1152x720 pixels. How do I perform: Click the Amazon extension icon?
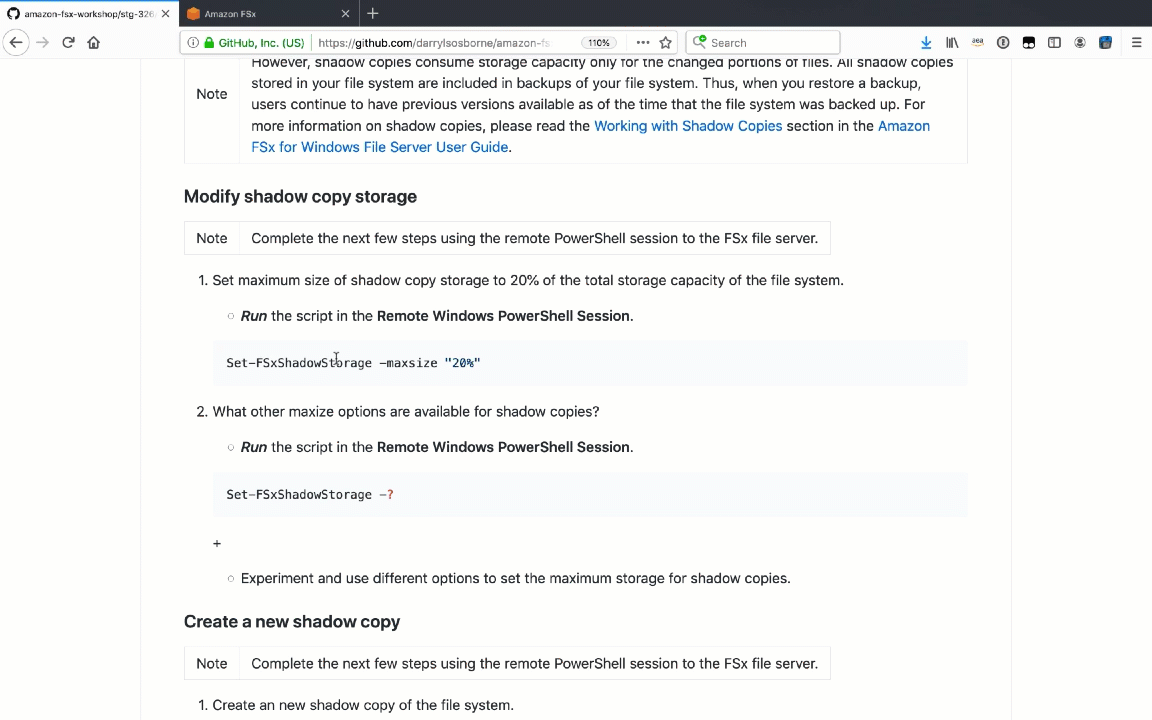(978, 43)
